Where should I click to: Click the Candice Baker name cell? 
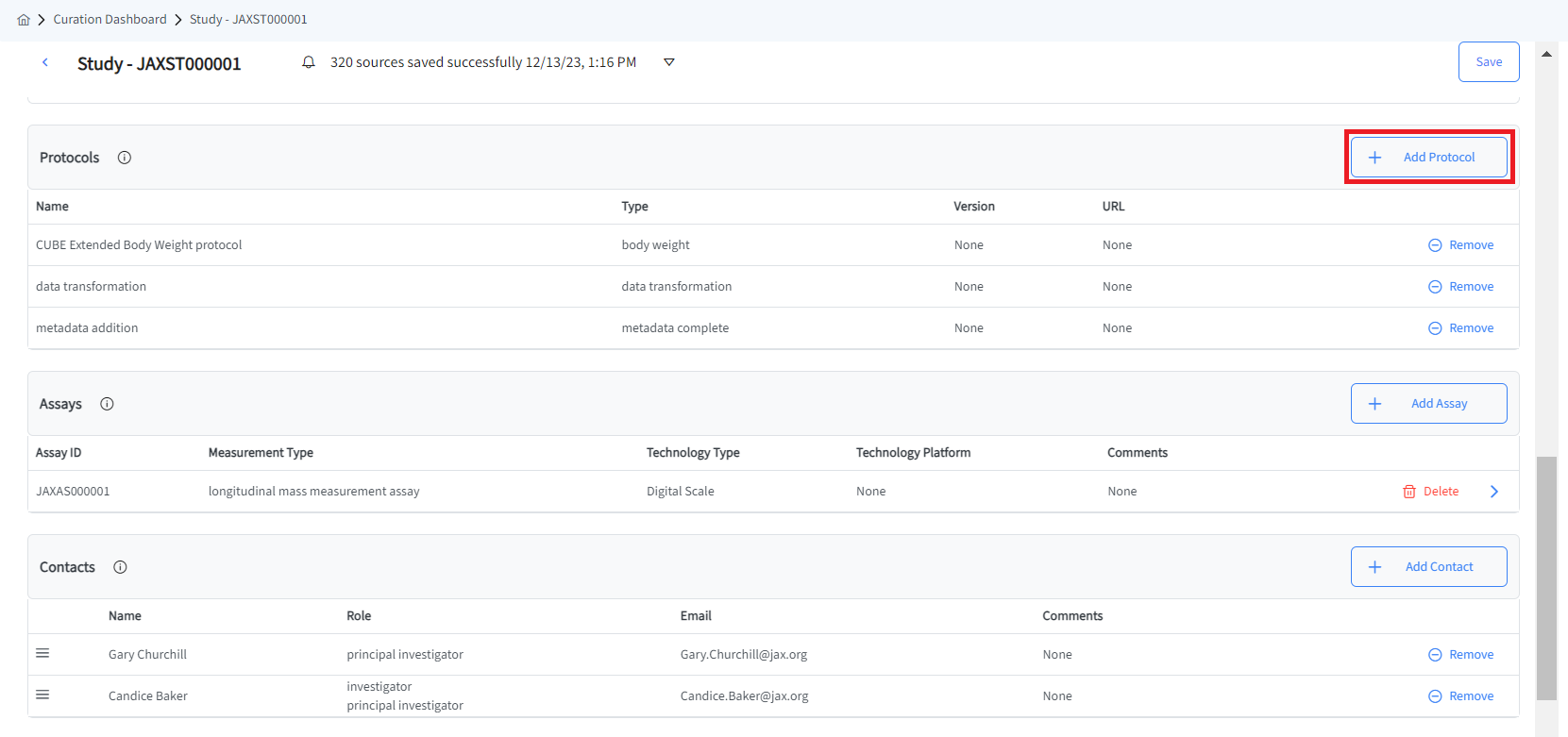[x=148, y=696]
